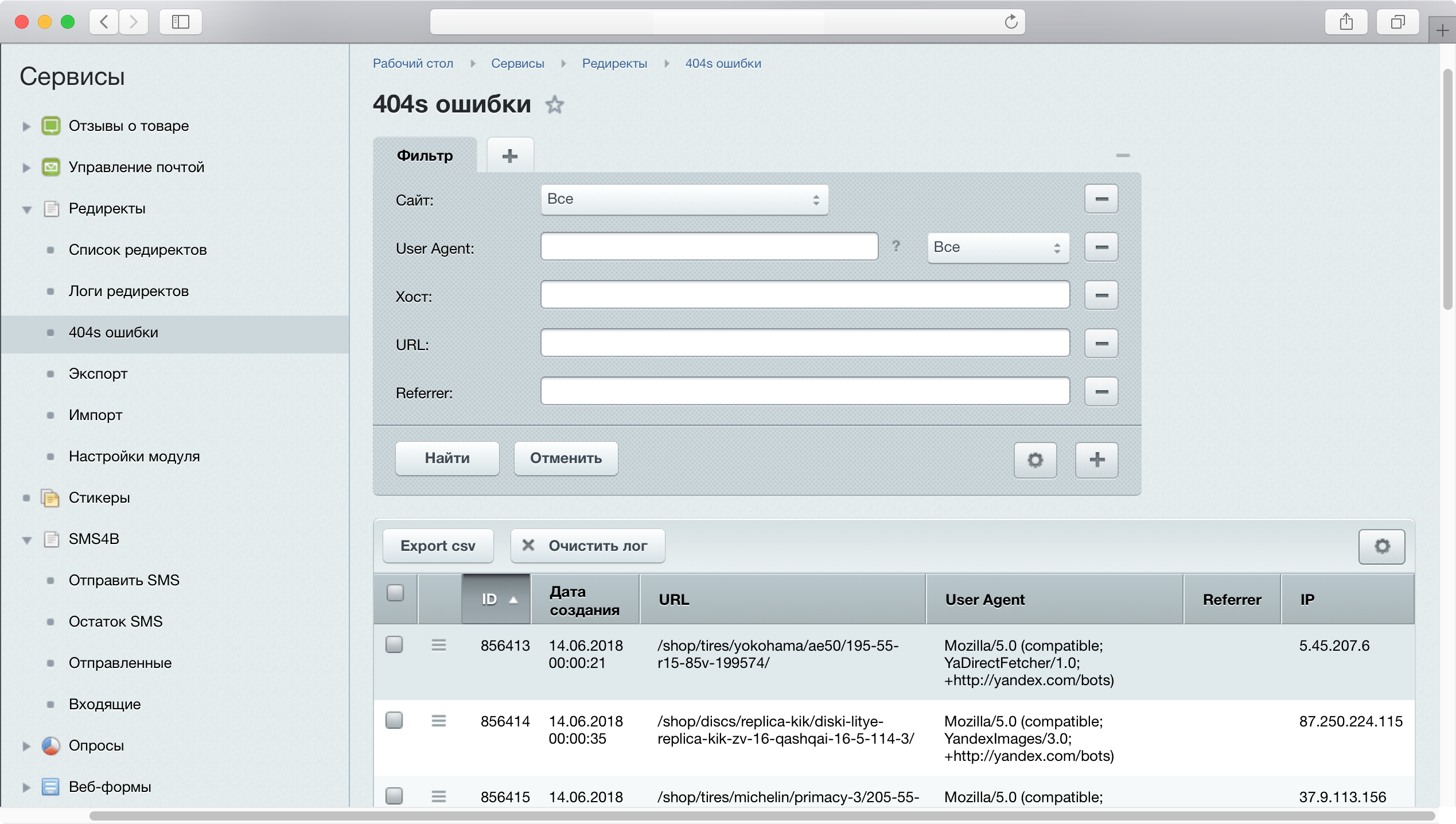Screen dimensions: 1456x824
Task: Check the select-all checkbox in table header
Action: [395, 592]
